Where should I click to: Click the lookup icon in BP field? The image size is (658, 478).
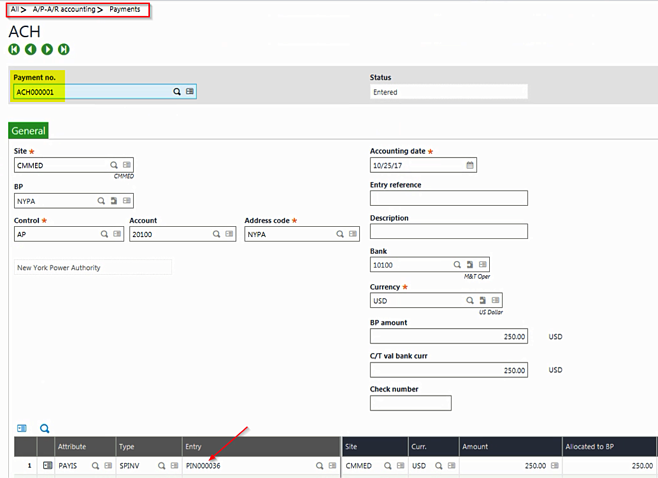(x=100, y=200)
